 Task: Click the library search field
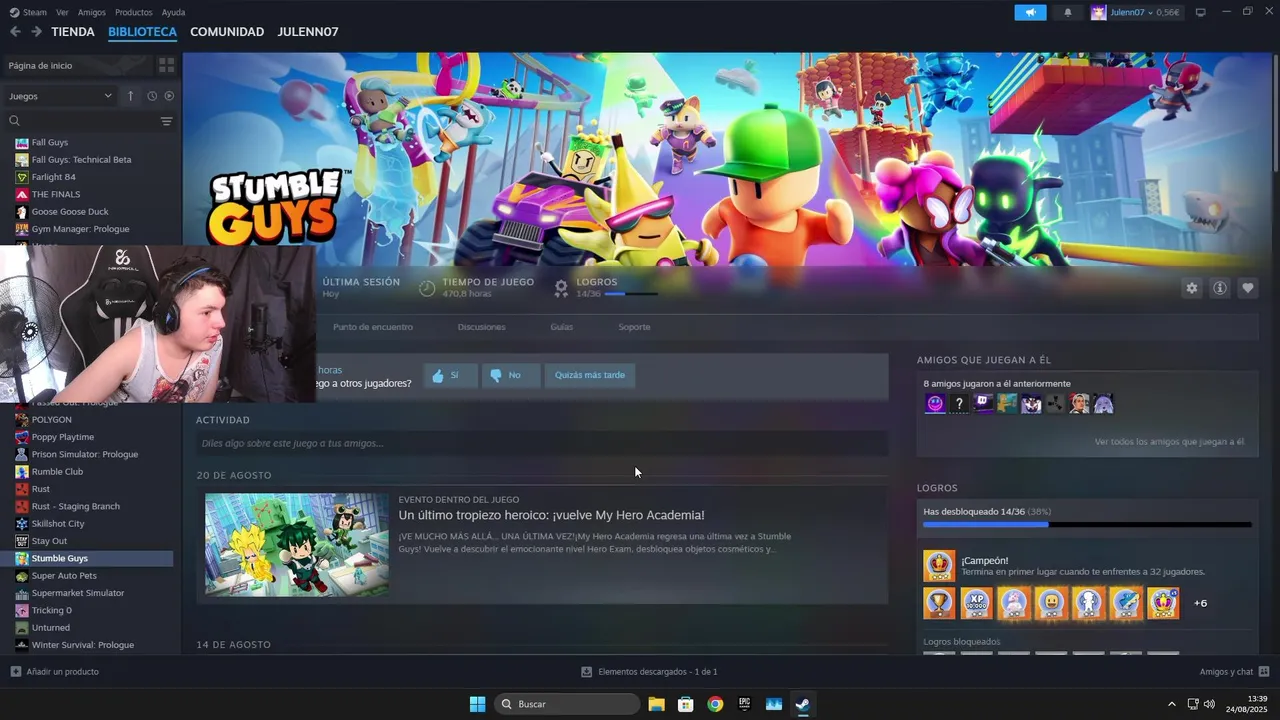coord(82,121)
